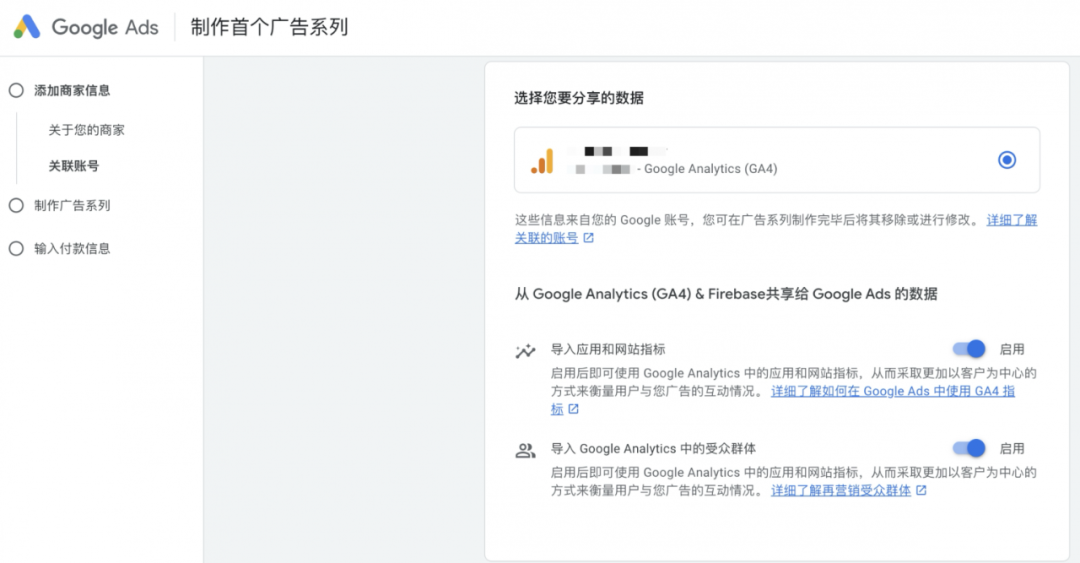Click the Google Ads logo icon
The width and height of the screenshot is (1080, 563).
click(x=27, y=27)
